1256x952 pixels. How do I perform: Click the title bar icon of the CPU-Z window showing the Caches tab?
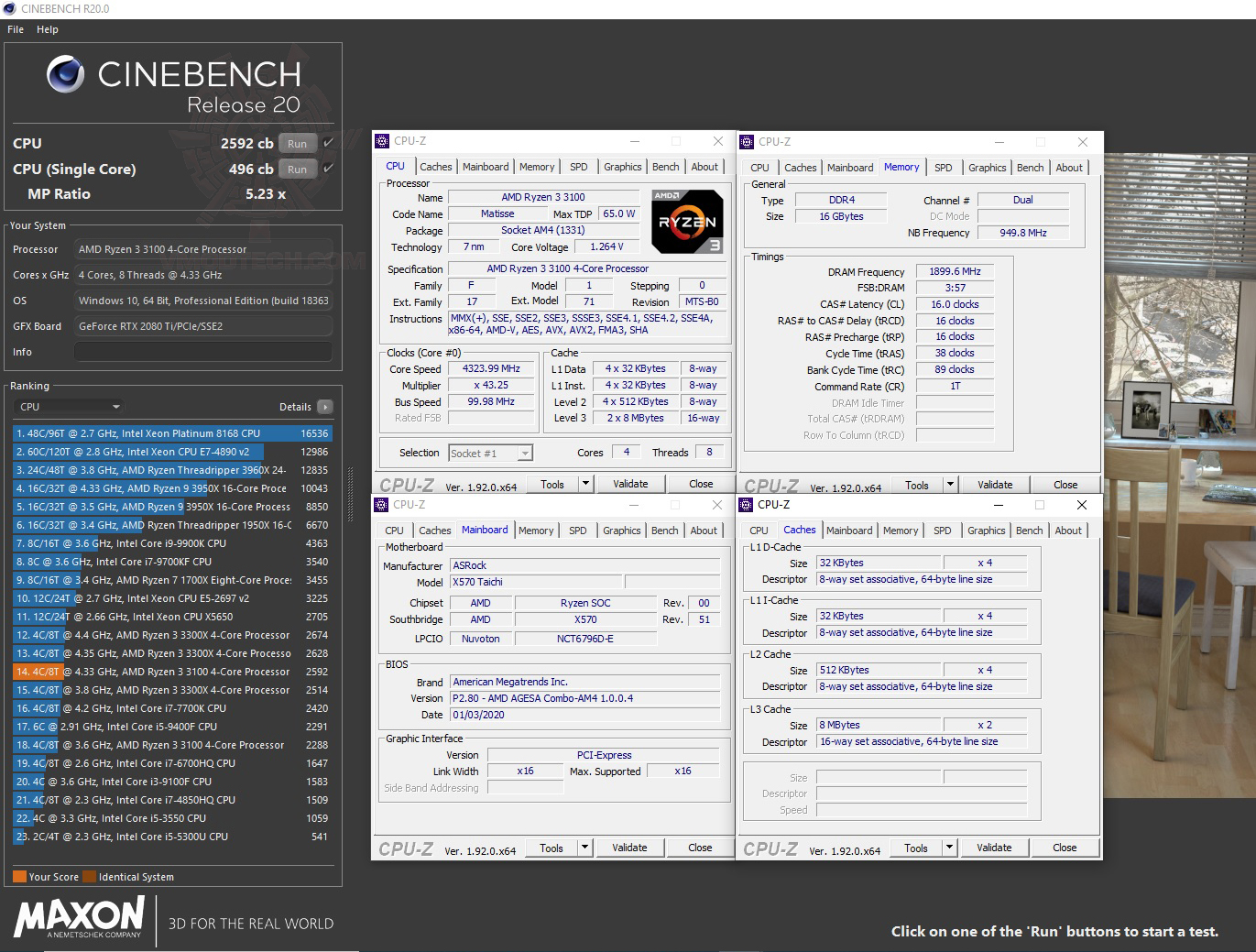(747, 505)
